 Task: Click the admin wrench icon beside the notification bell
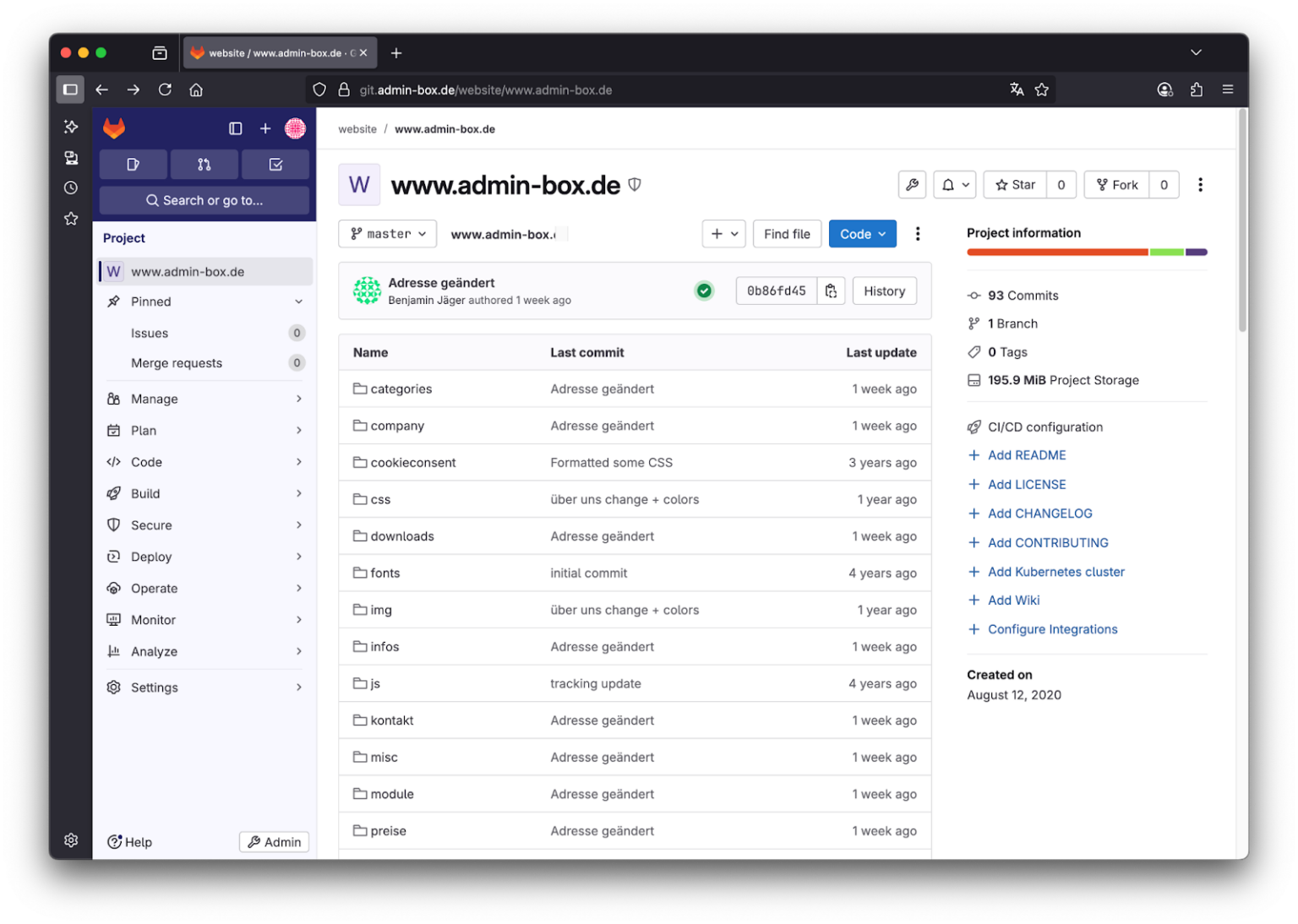(913, 185)
